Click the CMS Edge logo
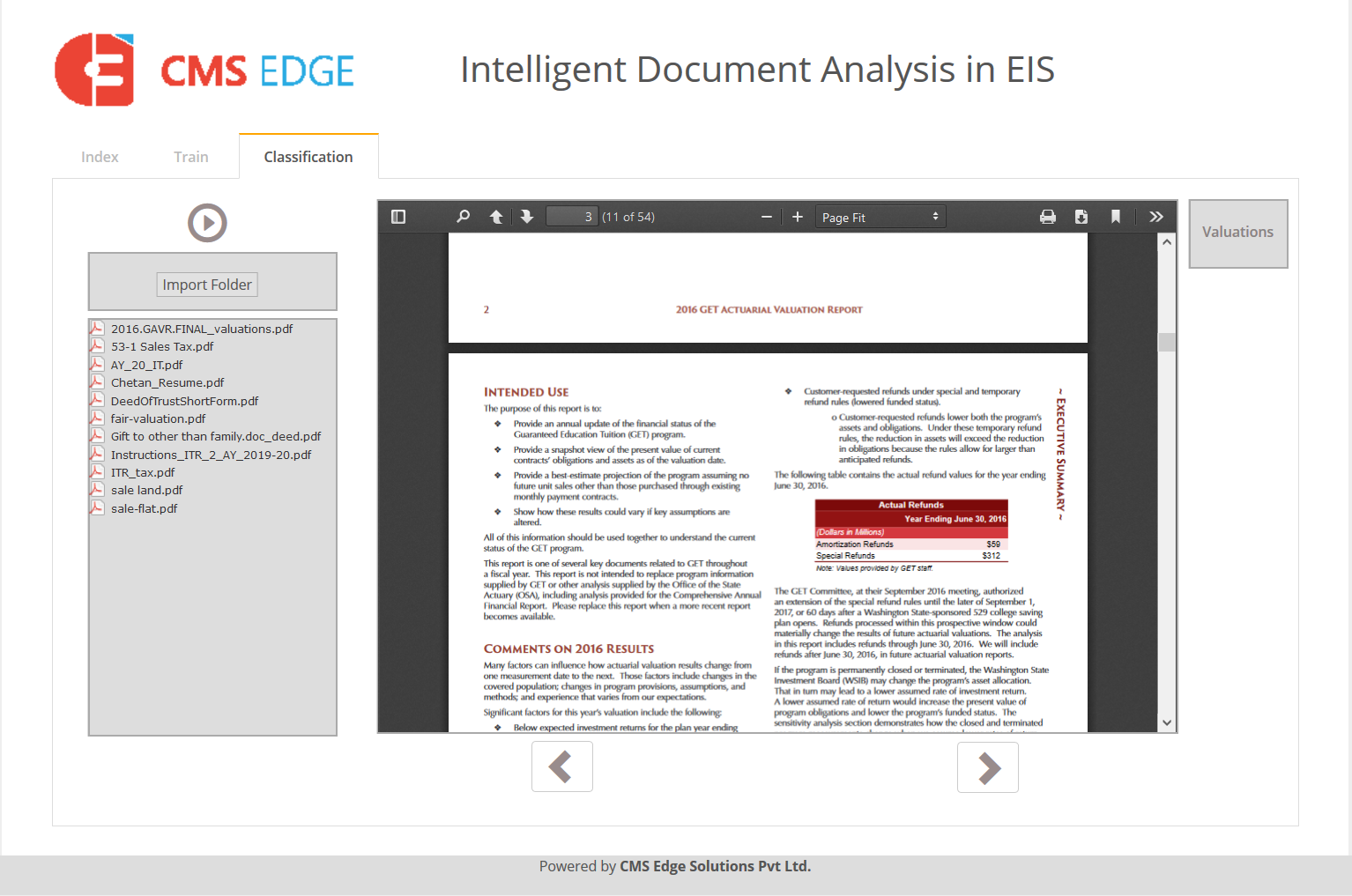The width and height of the screenshot is (1352, 896). (204, 70)
